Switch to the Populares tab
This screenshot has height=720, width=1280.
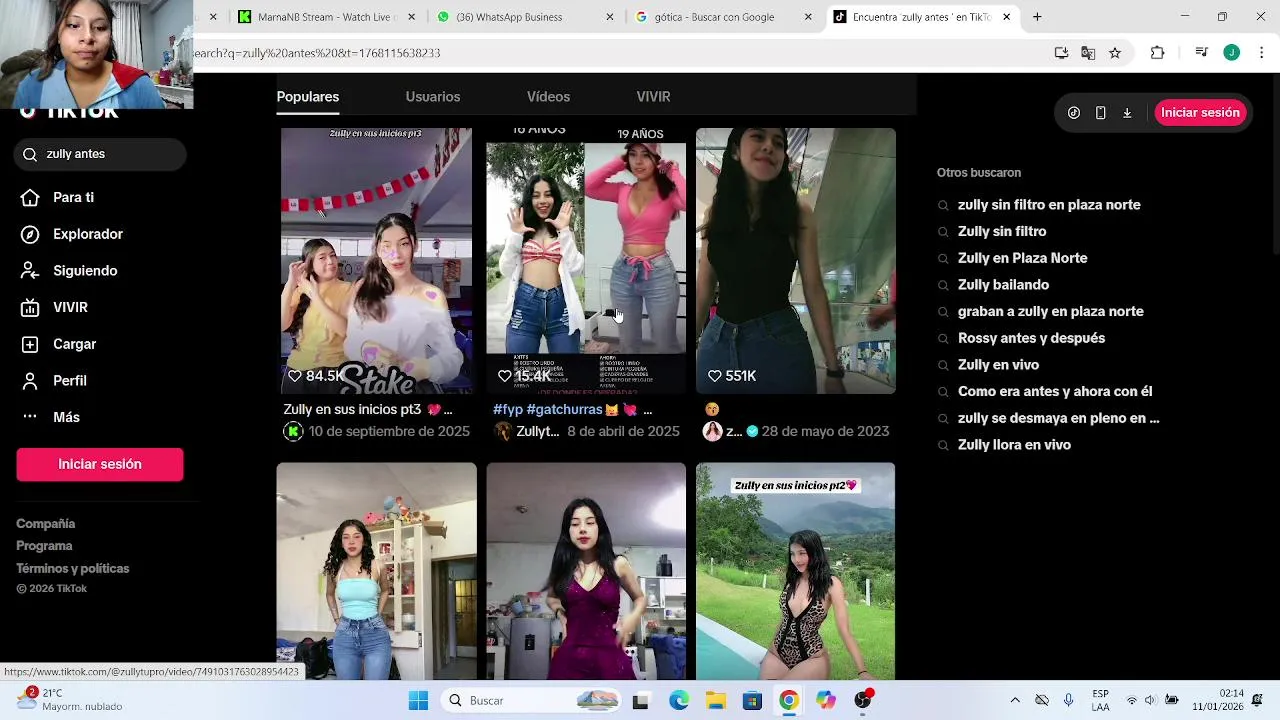[x=308, y=97]
